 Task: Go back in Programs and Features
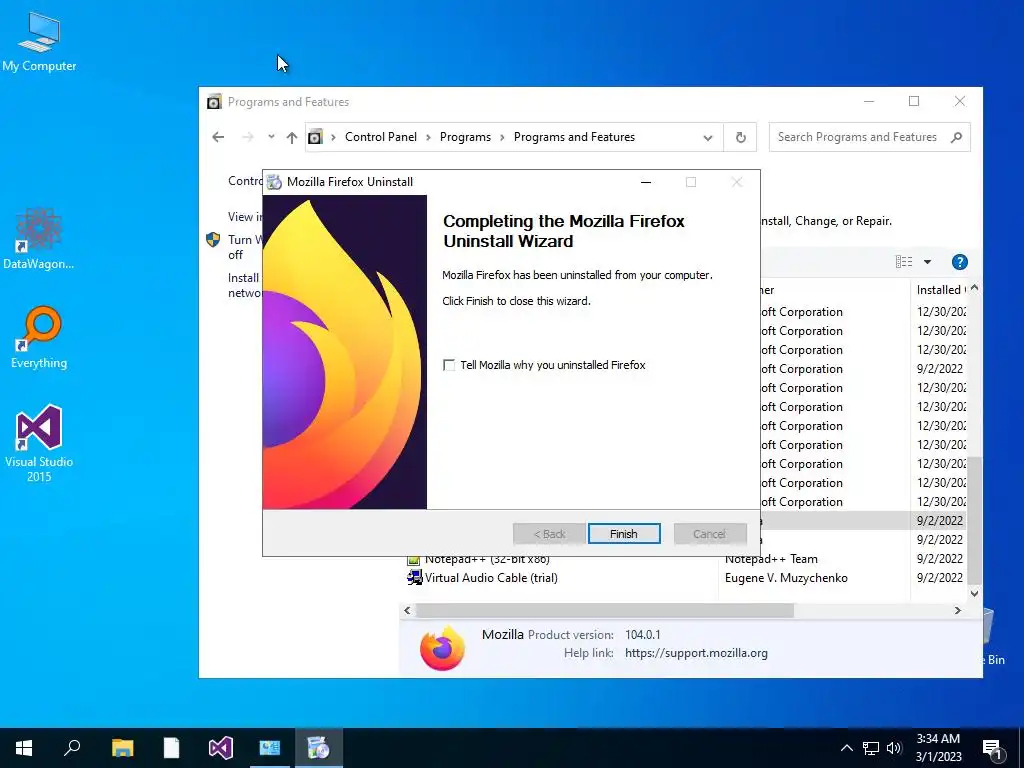tap(218, 137)
